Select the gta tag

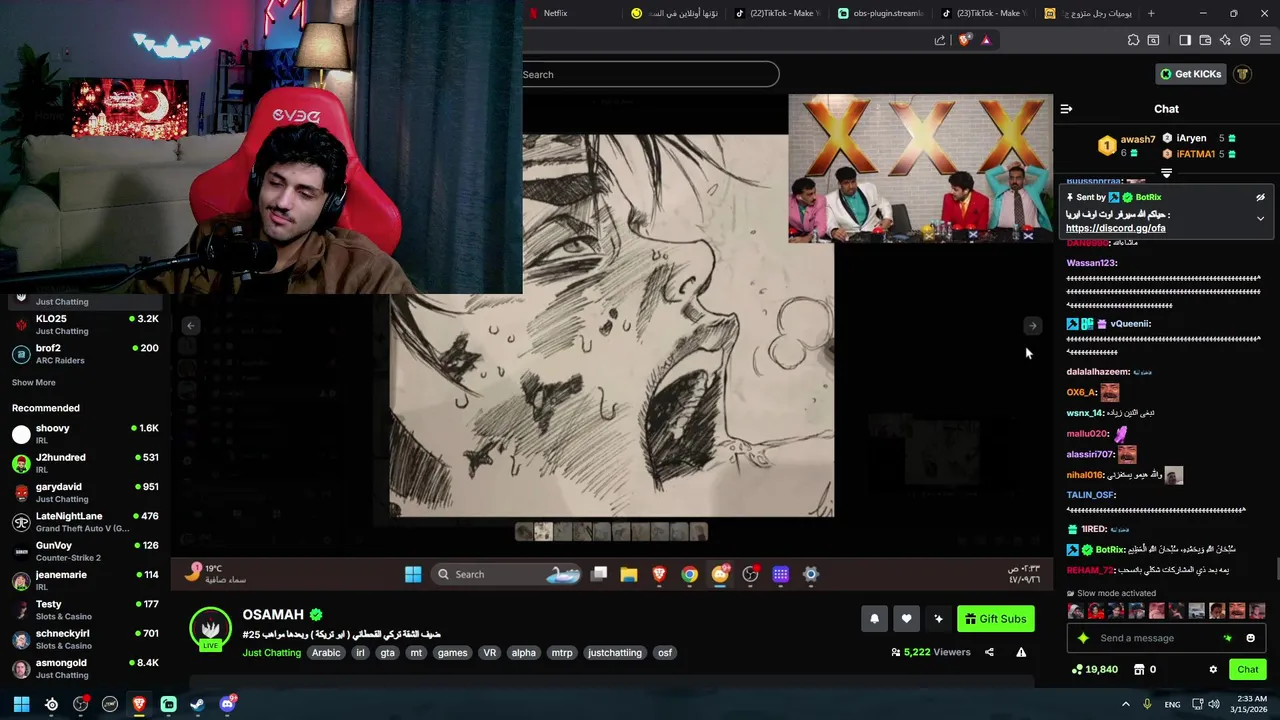[387, 653]
